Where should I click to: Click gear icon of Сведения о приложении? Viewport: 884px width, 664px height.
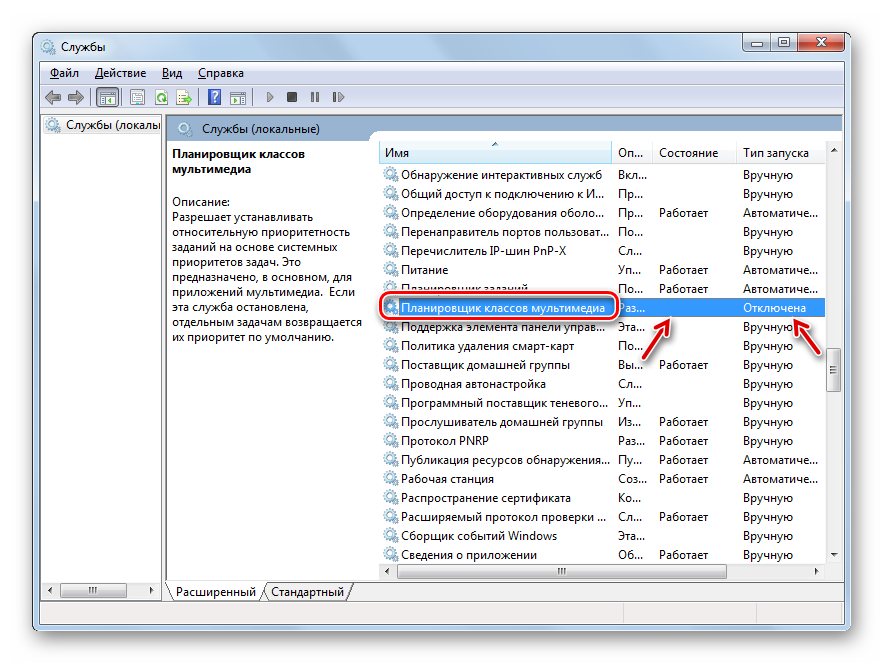(391, 555)
